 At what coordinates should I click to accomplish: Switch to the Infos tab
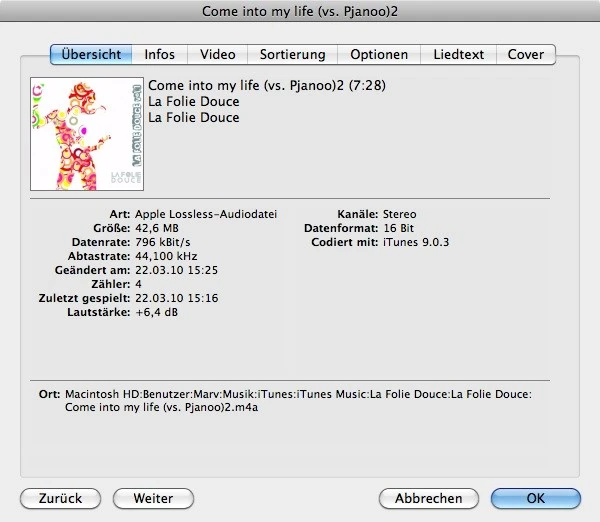[x=160, y=54]
